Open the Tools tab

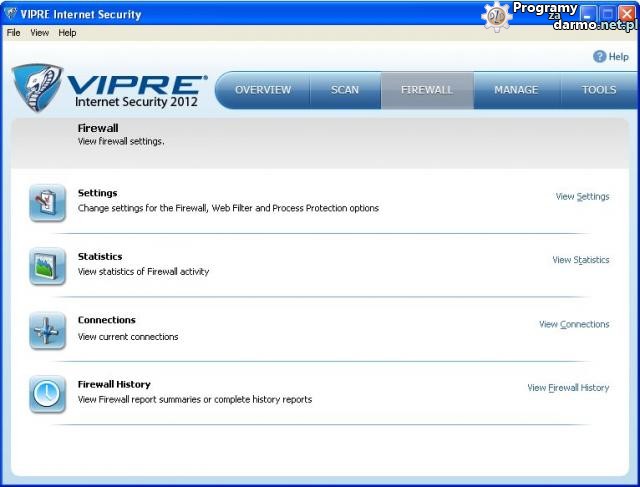pyautogui.click(x=599, y=90)
